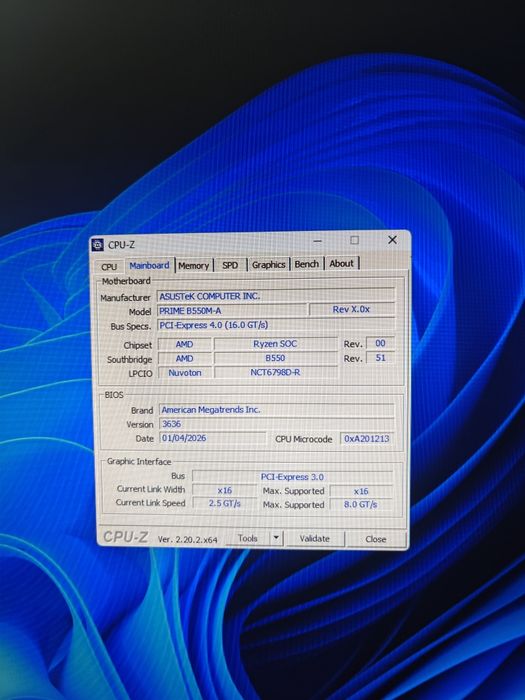Select the NCT6798D-R value
The width and height of the screenshot is (525, 700).
click(275, 372)
